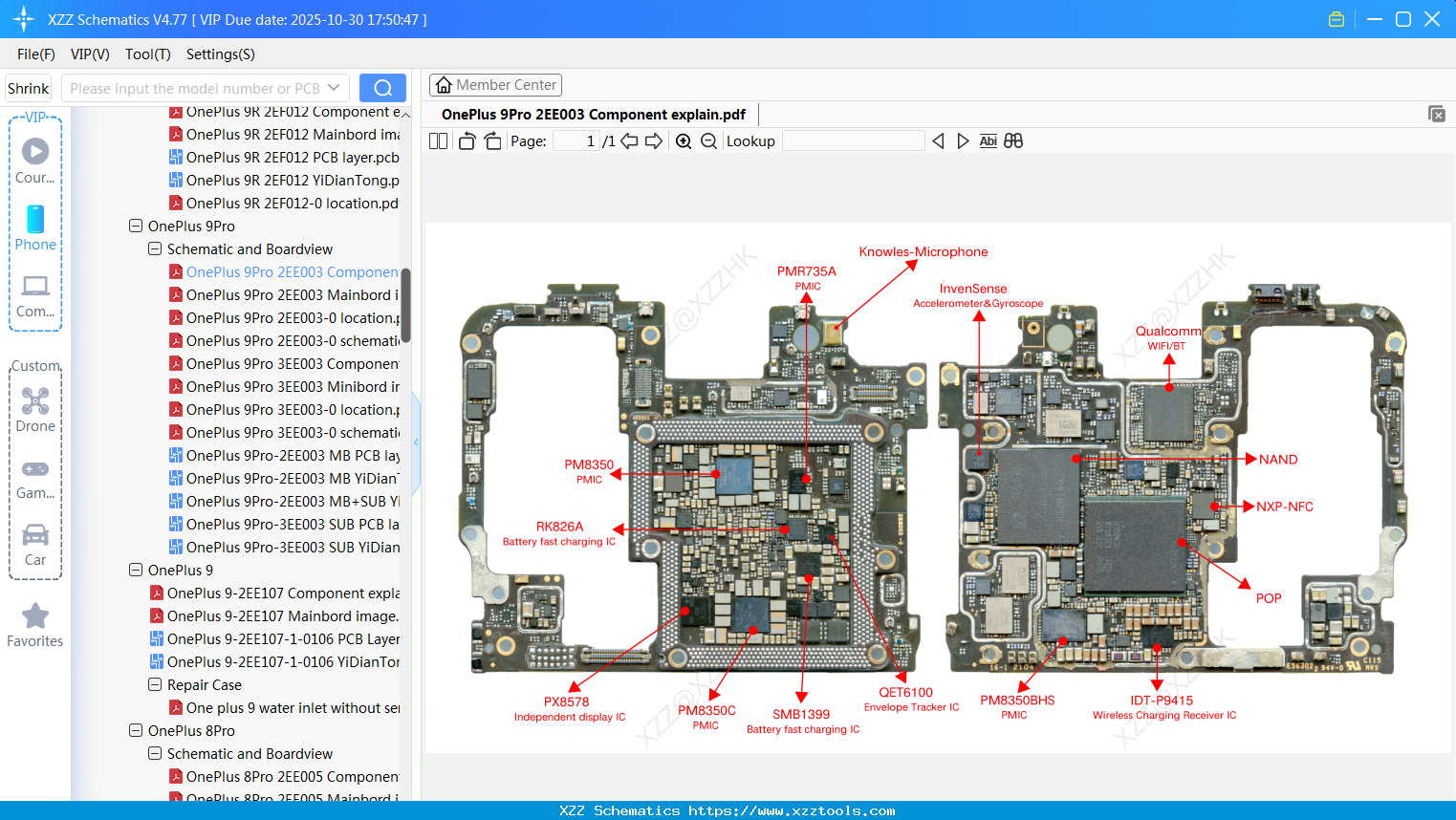Image resolution: width=1456 pixels, height=820 pixels.
Task: Open the Tool menu
Action: click(147, 54)
